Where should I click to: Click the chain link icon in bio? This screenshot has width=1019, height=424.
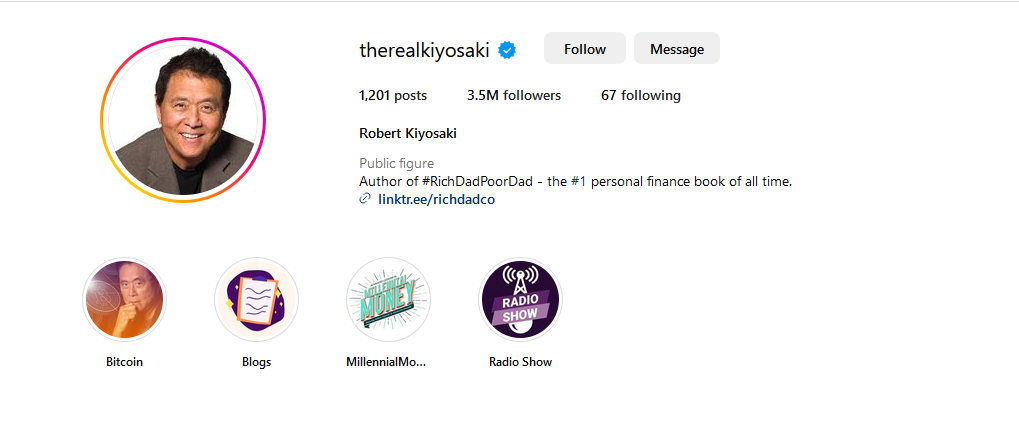tap(365, 199)
